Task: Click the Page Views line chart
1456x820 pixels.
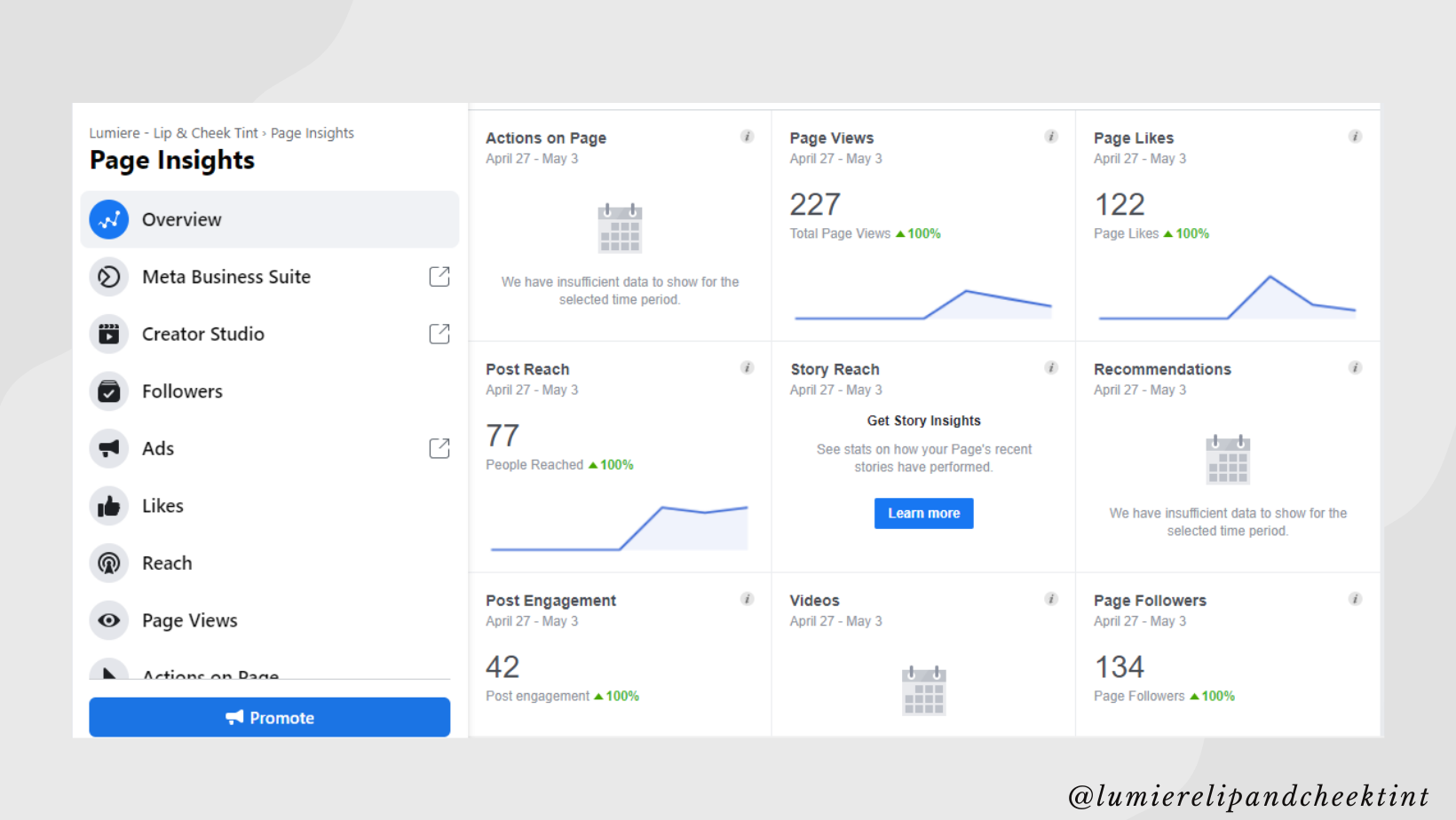Action: point(923,304)
